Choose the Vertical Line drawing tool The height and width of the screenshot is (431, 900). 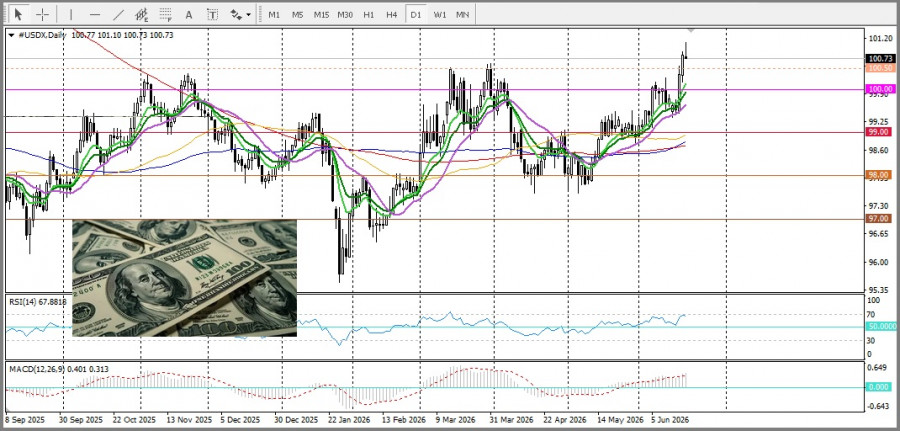[71, 14]
